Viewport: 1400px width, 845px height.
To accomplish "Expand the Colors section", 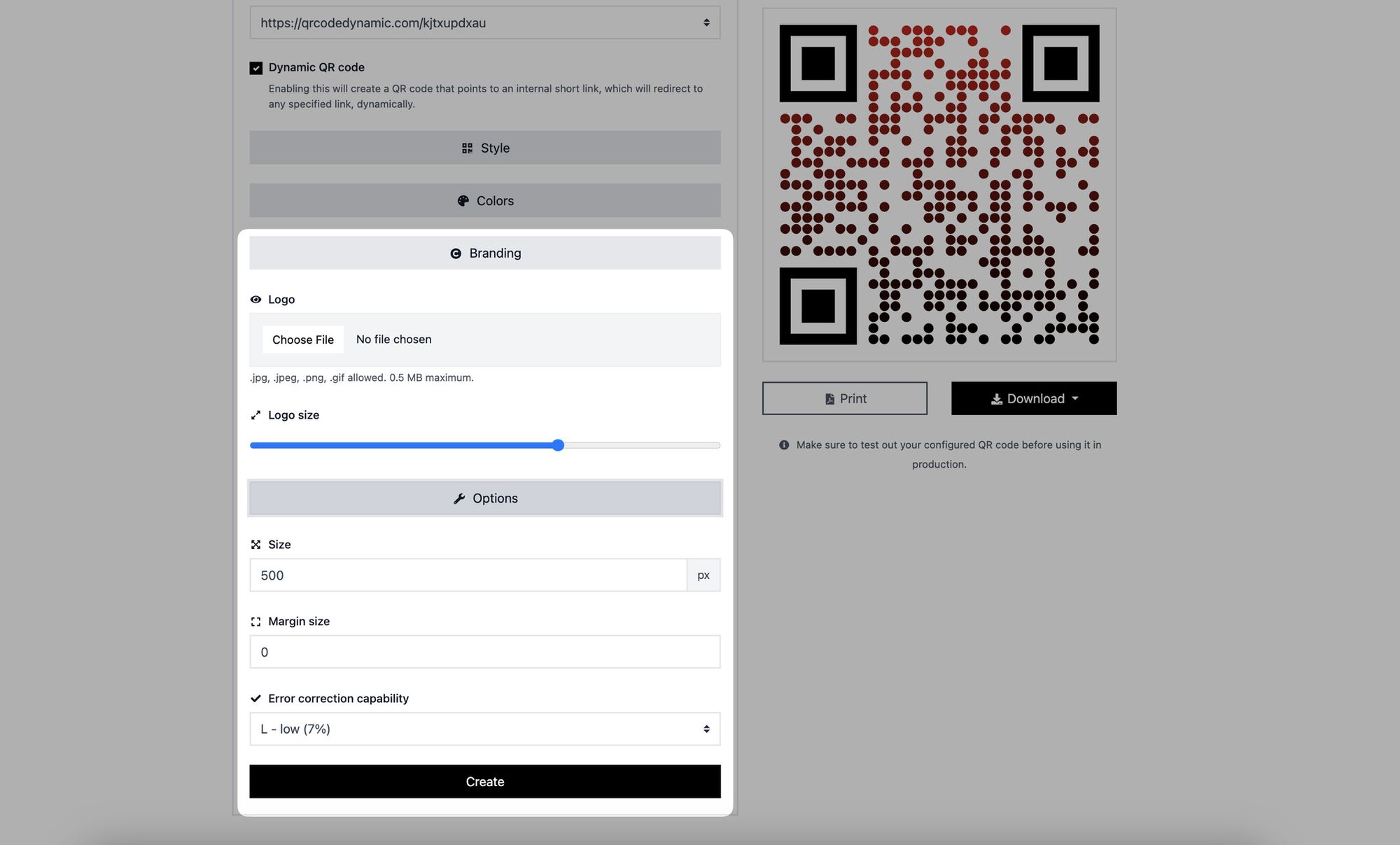I will click(x=484, y=201).
